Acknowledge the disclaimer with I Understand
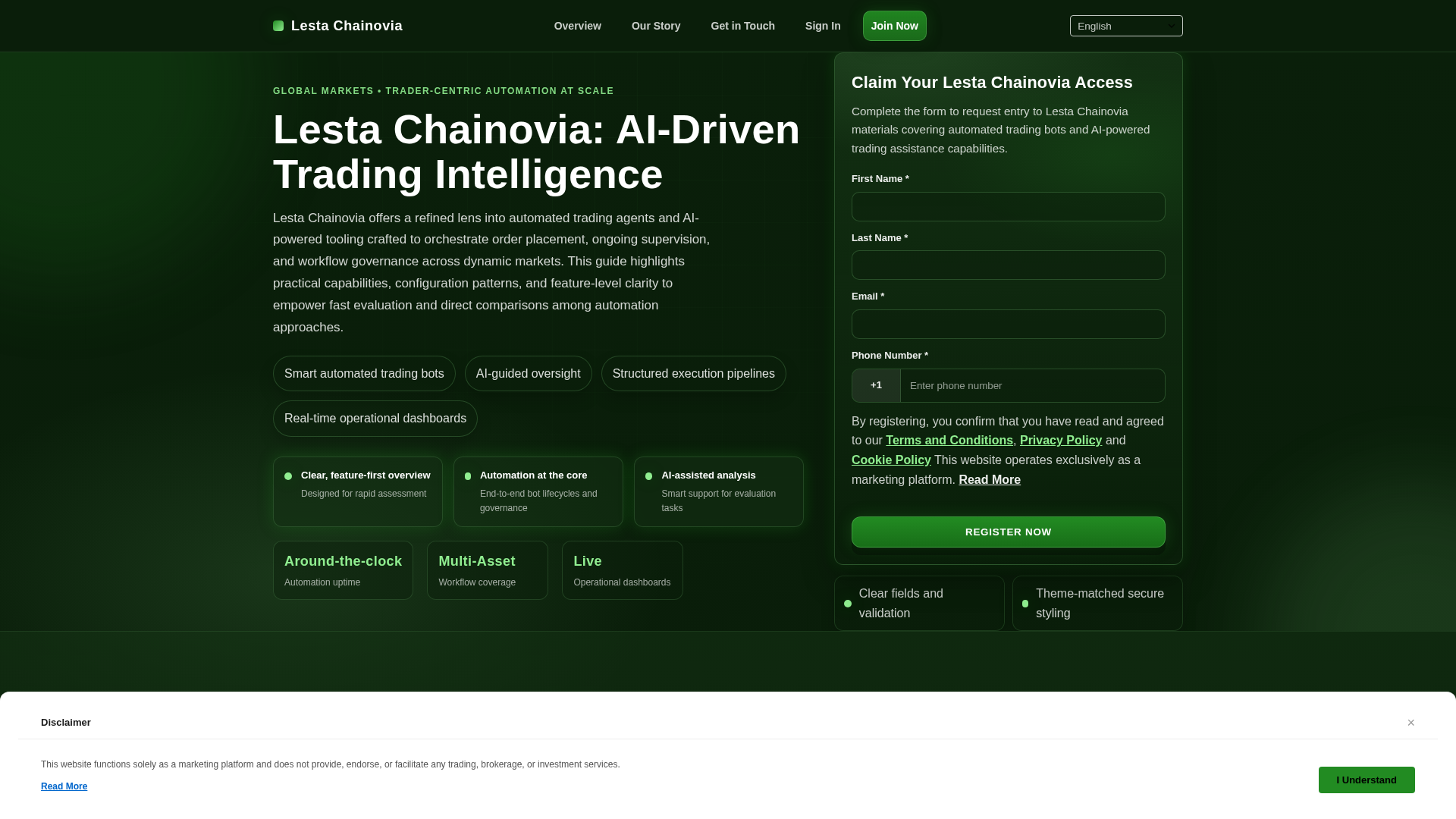The height and width of the screenshot is (819, 1456). [x=1367, y=780]
